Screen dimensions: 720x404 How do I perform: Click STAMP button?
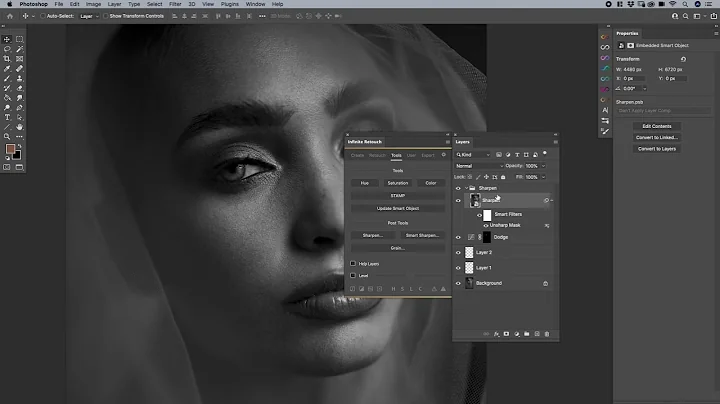pos(398,196)
